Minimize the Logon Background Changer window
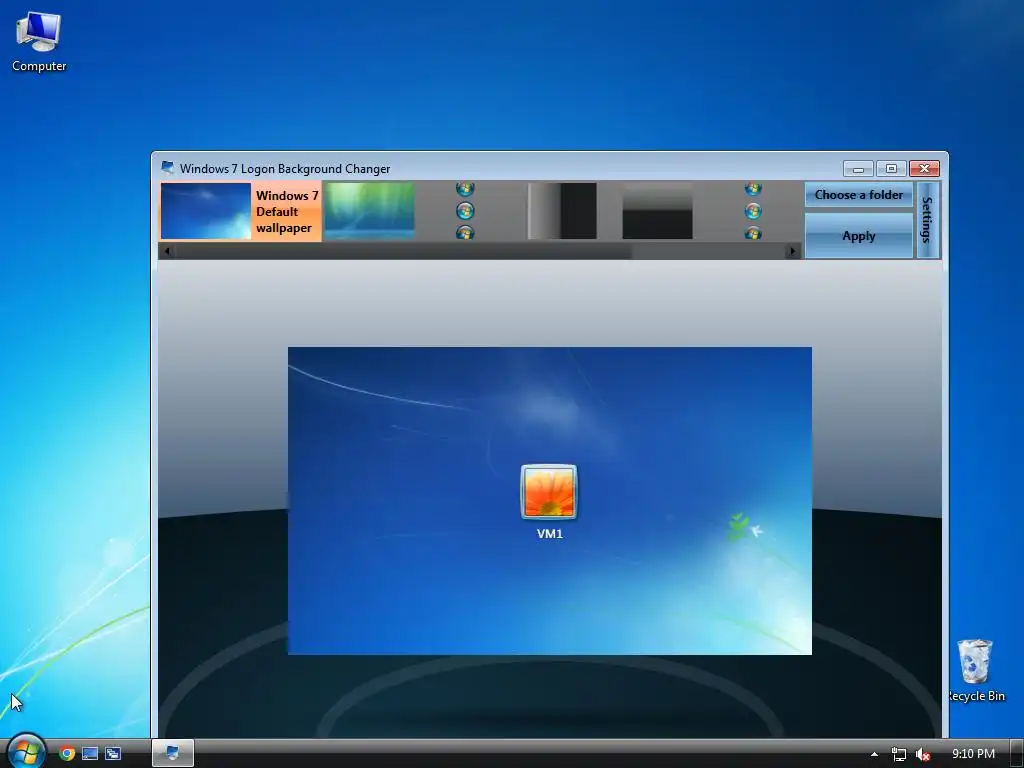The image size is (1024, 768). 858,168
